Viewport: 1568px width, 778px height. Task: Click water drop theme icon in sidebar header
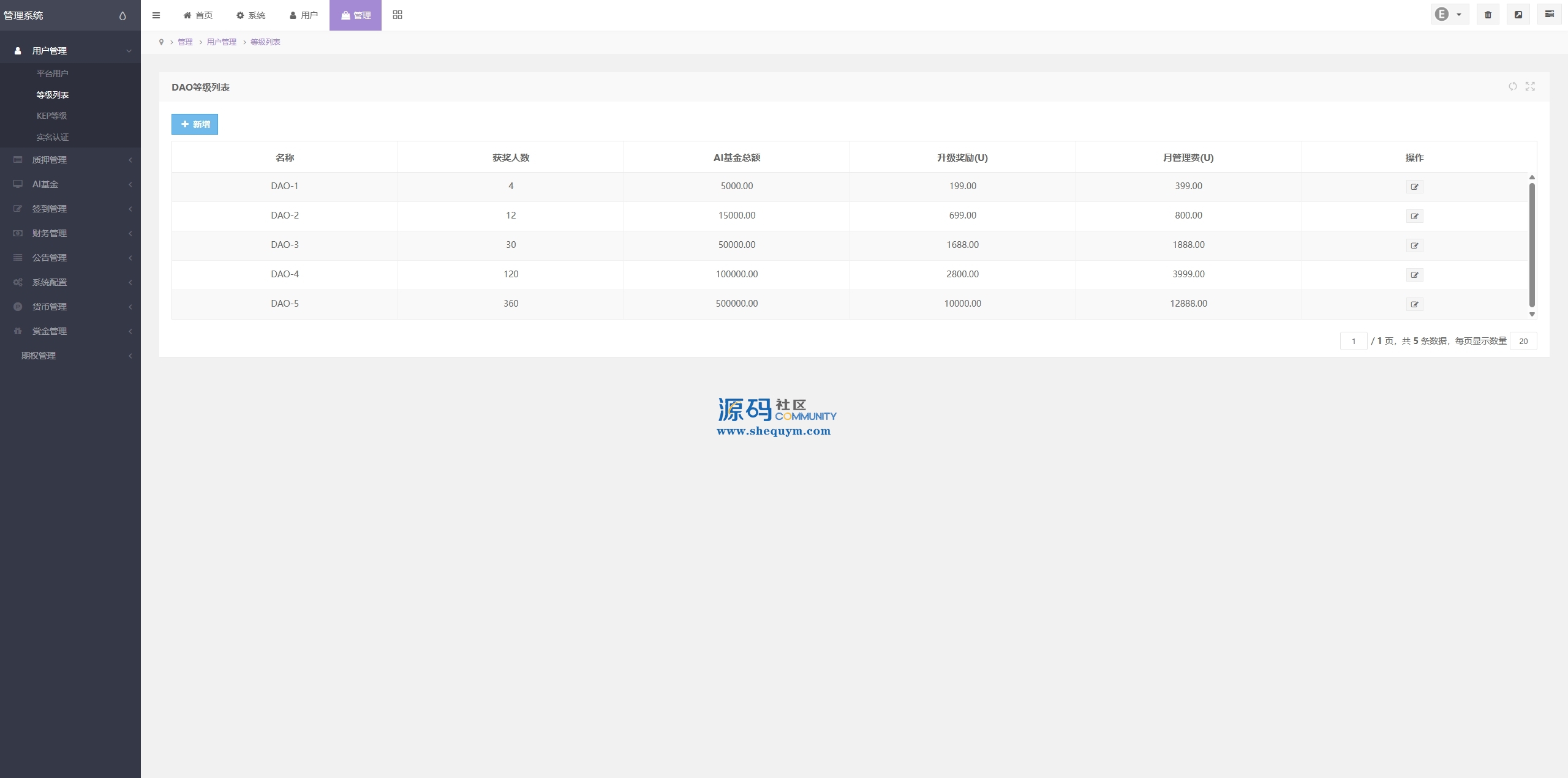pyautogui.click(x=123, y=16)
